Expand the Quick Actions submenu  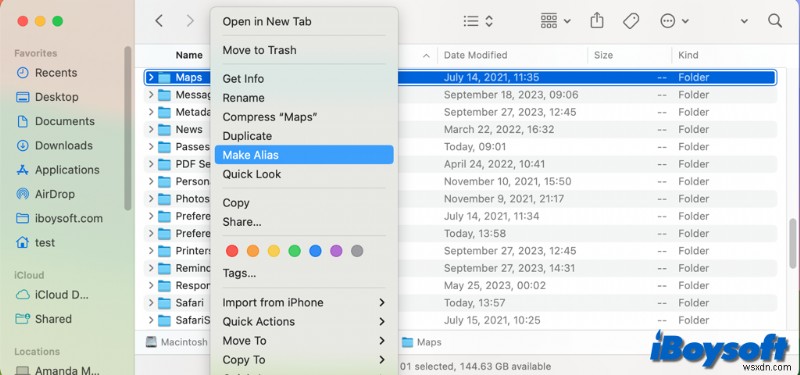(x=304, y=321)
